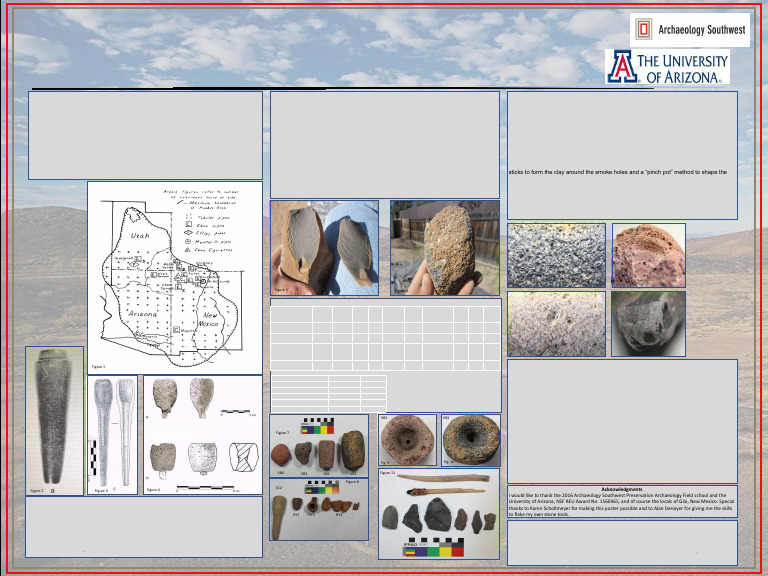Select the hand-held rough stone by fence photo
Screen dimensions: 768x576
445,247
